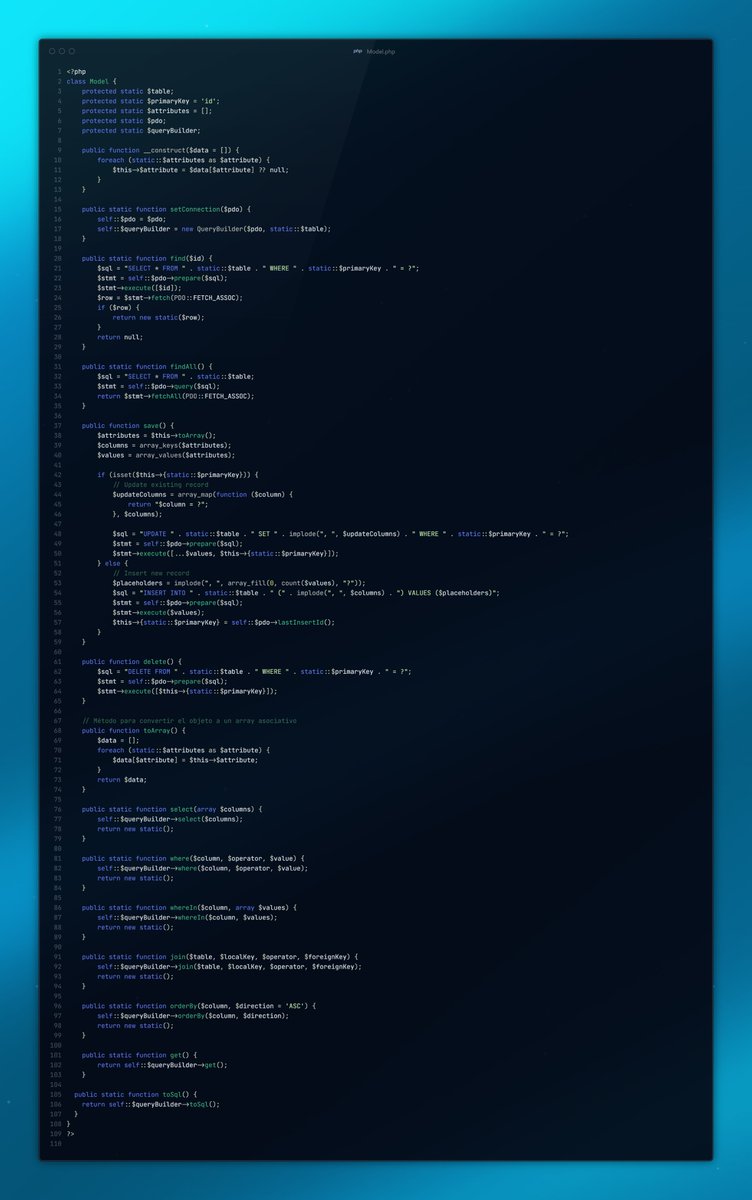Click the middle window control dot
The width and height of the screenshot is (752, 1200).
pos(61,50)
